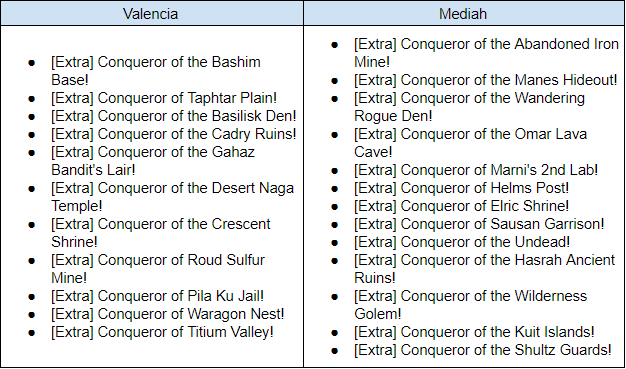The height and width of the screenshot is (369, 626).
Task: Click Conqueror of Marni's 2nd Lab item
Action: 476,170
